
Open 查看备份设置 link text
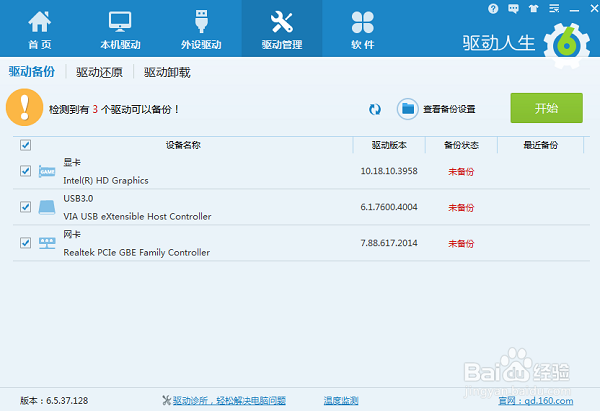[449, 109]
